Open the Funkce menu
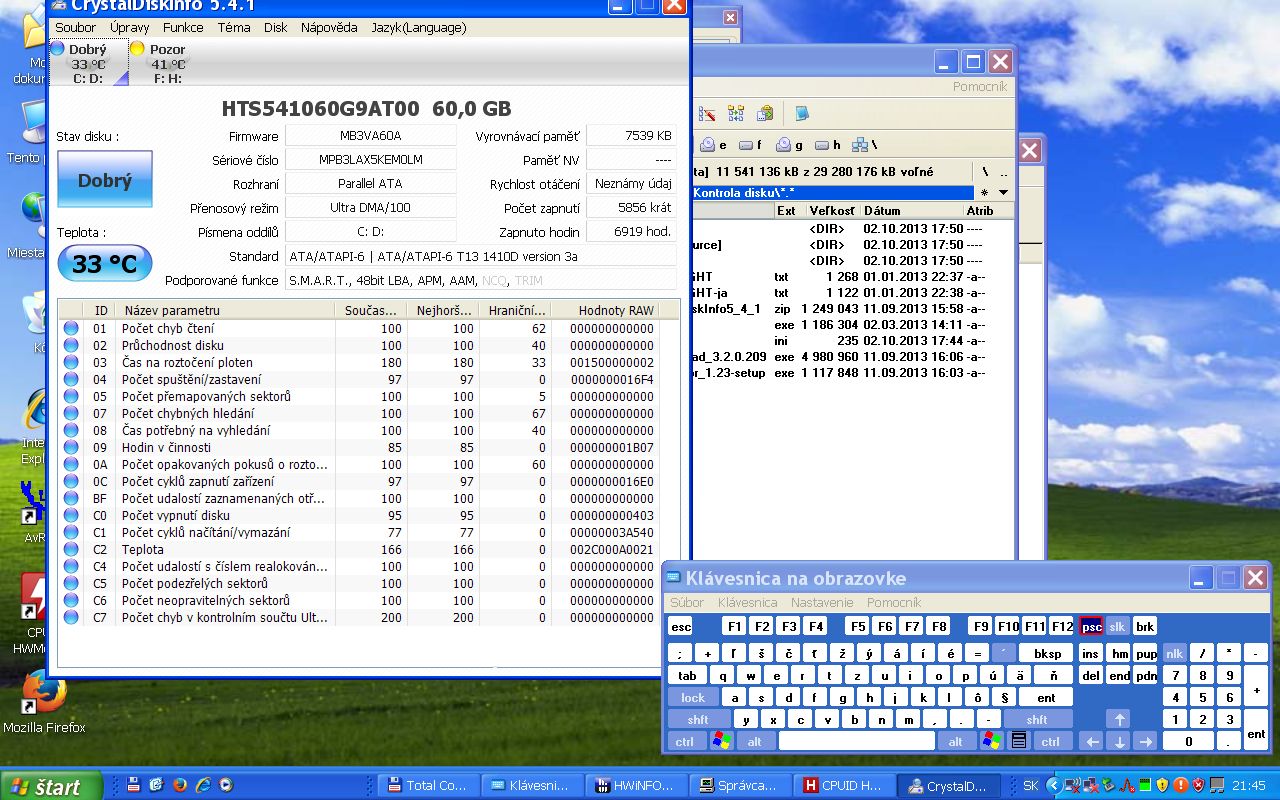The width and height of the screenshot is (1280, 800). pos(183,27)
